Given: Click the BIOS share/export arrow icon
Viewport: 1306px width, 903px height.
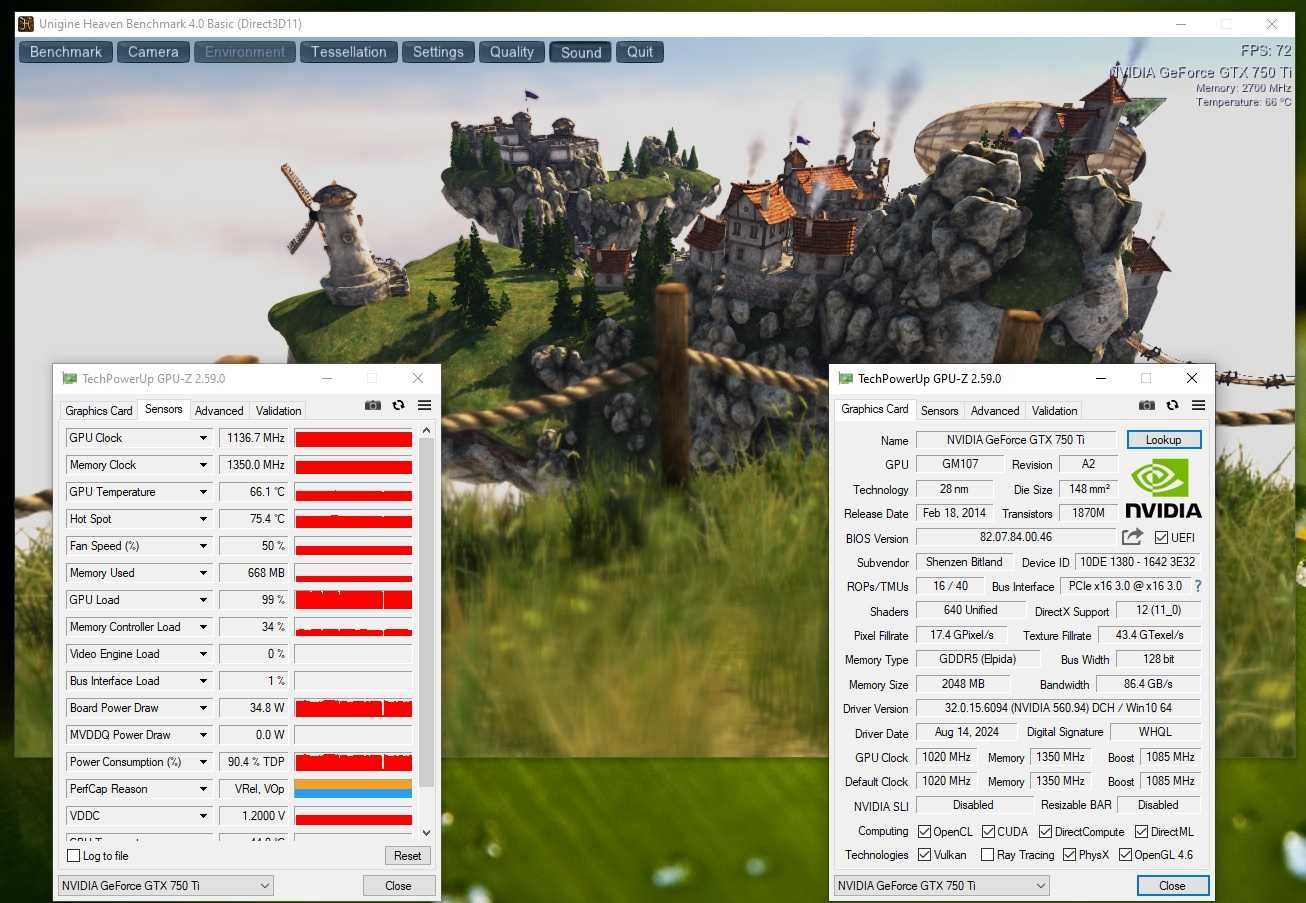Looking at the screenshot, I should click(1132, 537).
